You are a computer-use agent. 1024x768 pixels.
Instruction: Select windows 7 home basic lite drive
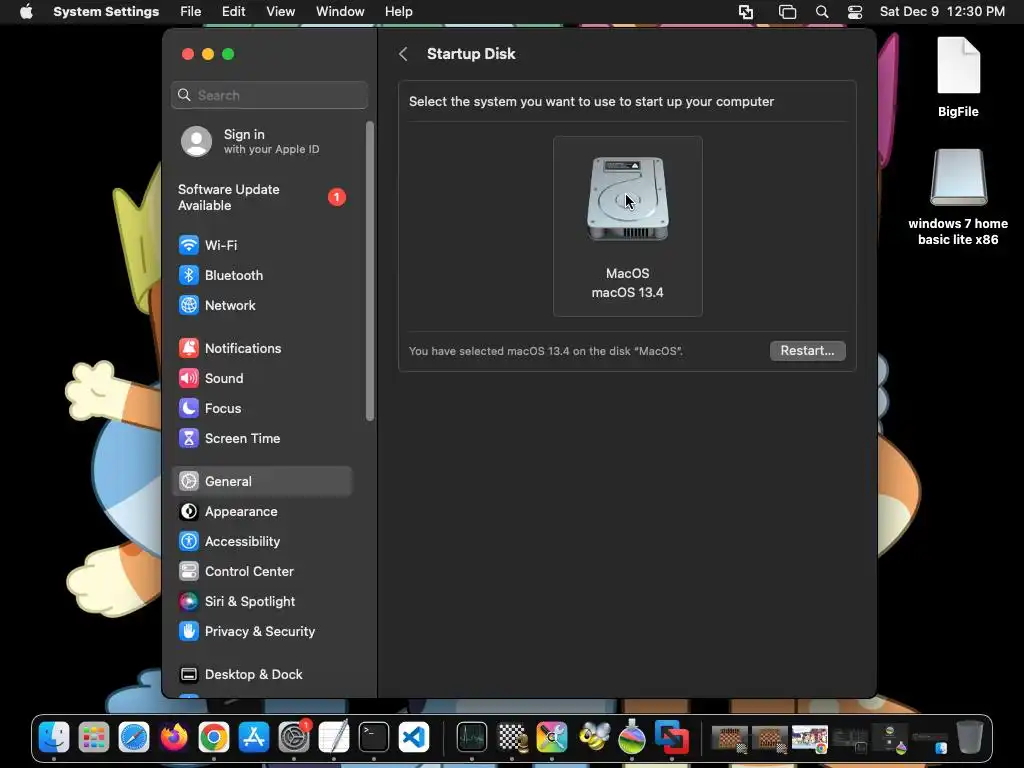[x=958, y=197]
